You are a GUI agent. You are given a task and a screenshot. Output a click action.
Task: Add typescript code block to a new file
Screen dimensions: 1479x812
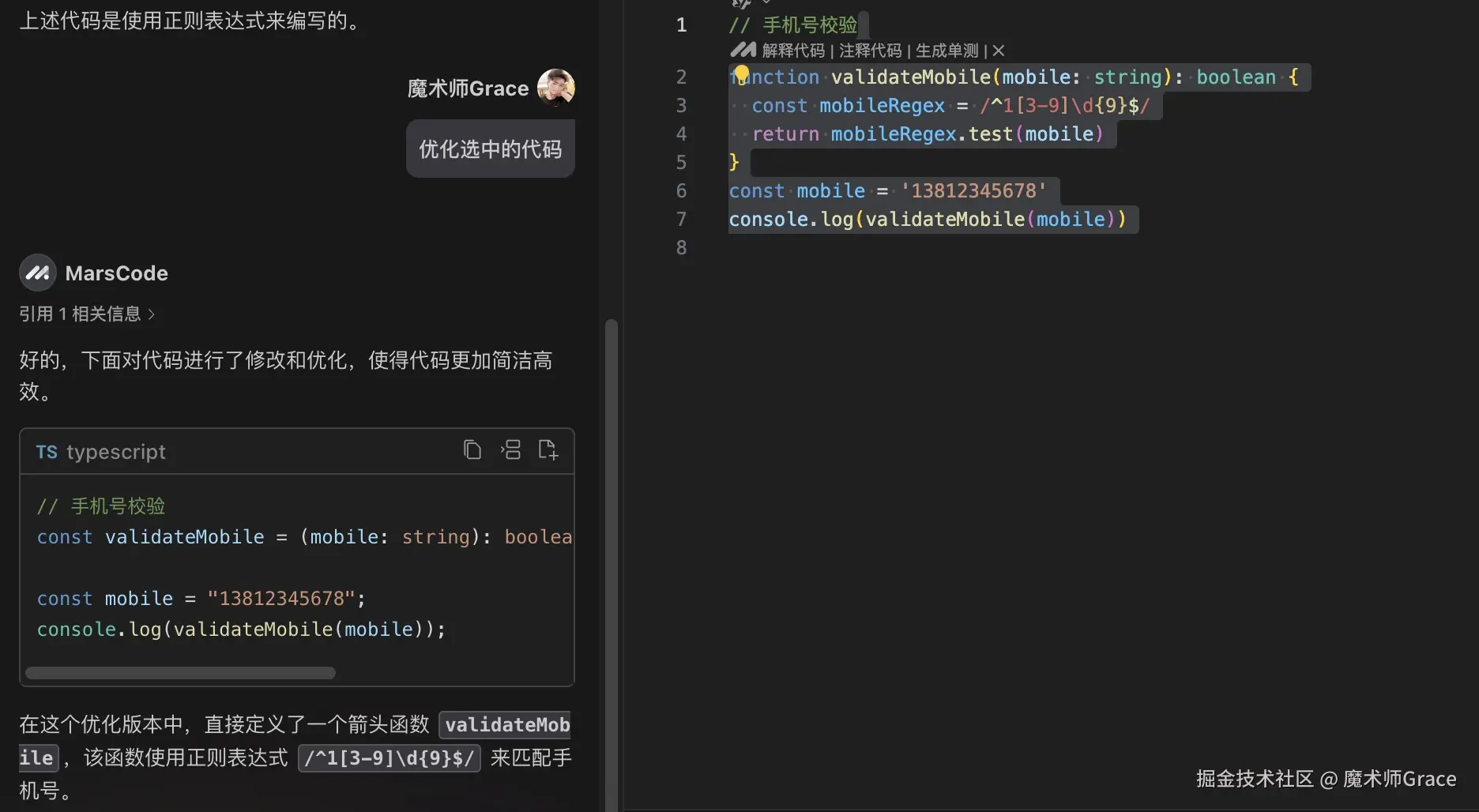pos(548,450)
